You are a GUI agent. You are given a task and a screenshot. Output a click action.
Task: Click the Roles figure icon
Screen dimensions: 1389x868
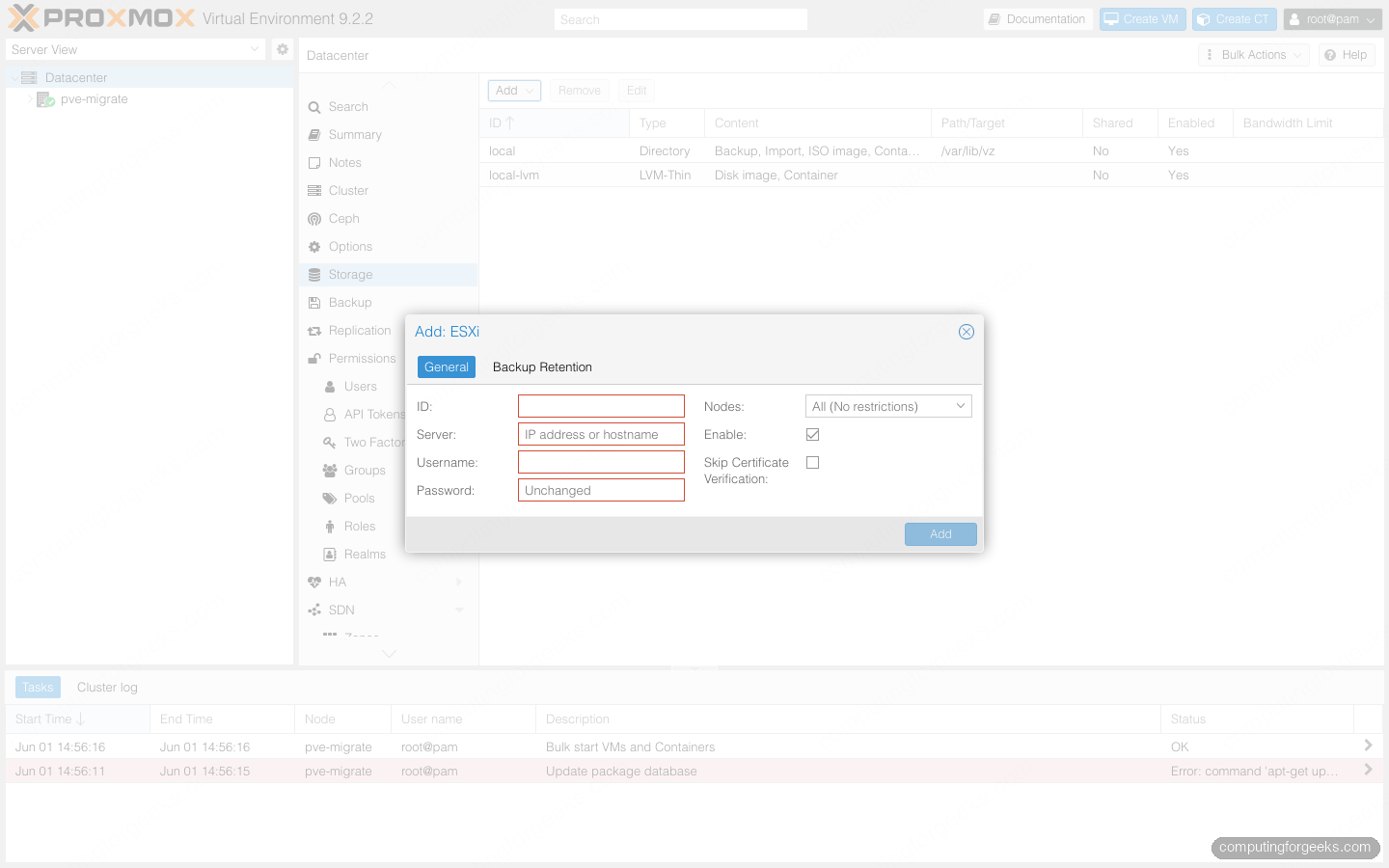[x=330, y=527]
